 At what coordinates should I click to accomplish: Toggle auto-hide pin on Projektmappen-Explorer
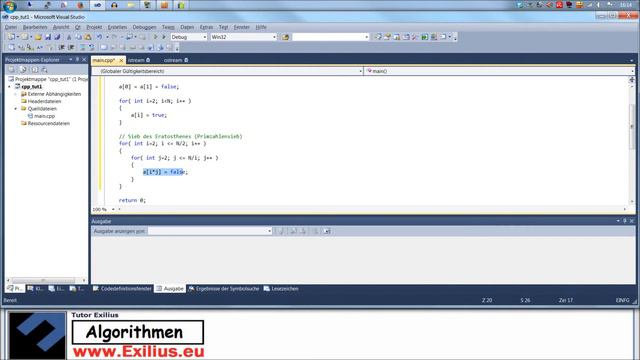tap(77, 60)
